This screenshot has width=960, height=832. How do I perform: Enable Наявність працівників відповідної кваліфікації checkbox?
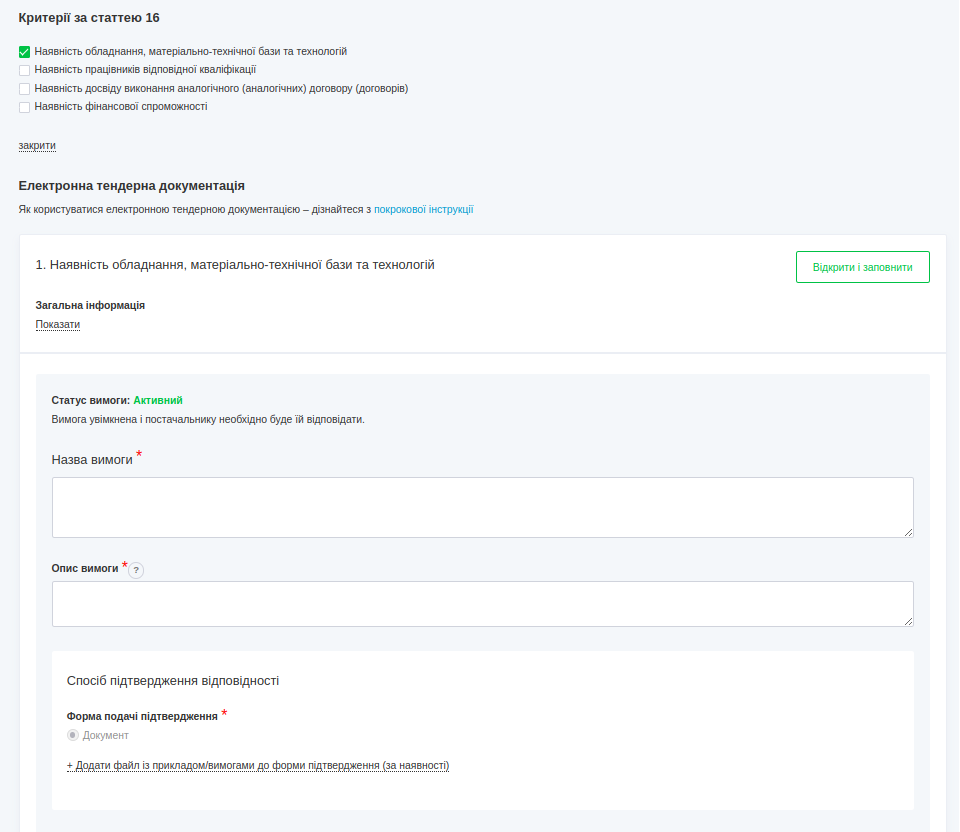pos(25,70)
